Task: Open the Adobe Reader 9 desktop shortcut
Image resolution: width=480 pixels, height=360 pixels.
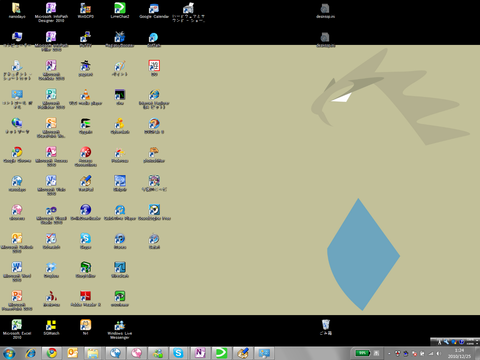Action: [x=85, y=299]
